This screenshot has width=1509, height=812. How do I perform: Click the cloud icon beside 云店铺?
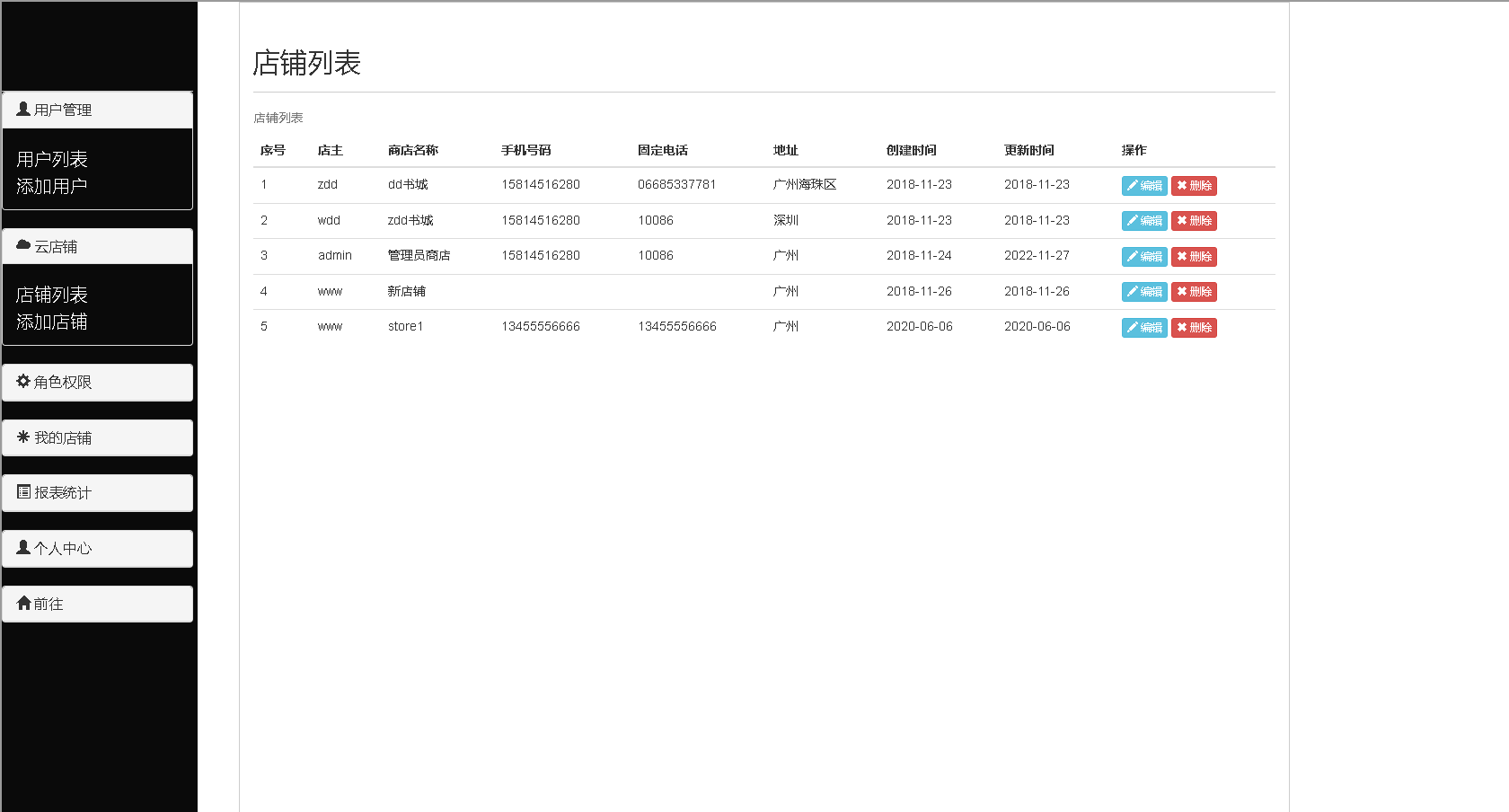click(x=23, y=244)
